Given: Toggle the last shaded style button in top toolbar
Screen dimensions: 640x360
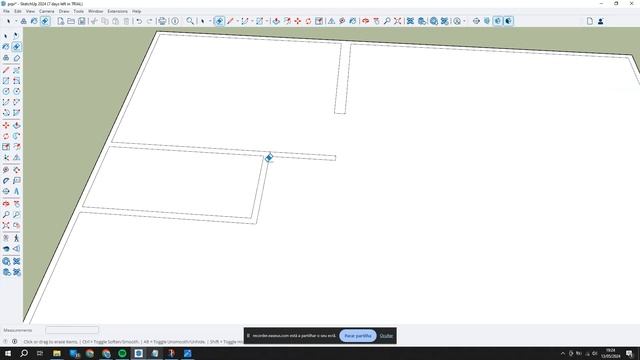Looking at the screenshot, I should click(508, 21).
